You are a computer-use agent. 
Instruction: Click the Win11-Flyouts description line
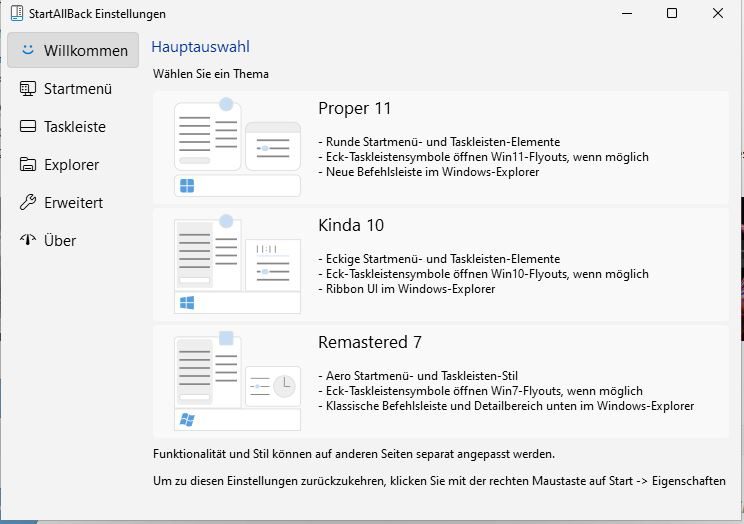483,157
